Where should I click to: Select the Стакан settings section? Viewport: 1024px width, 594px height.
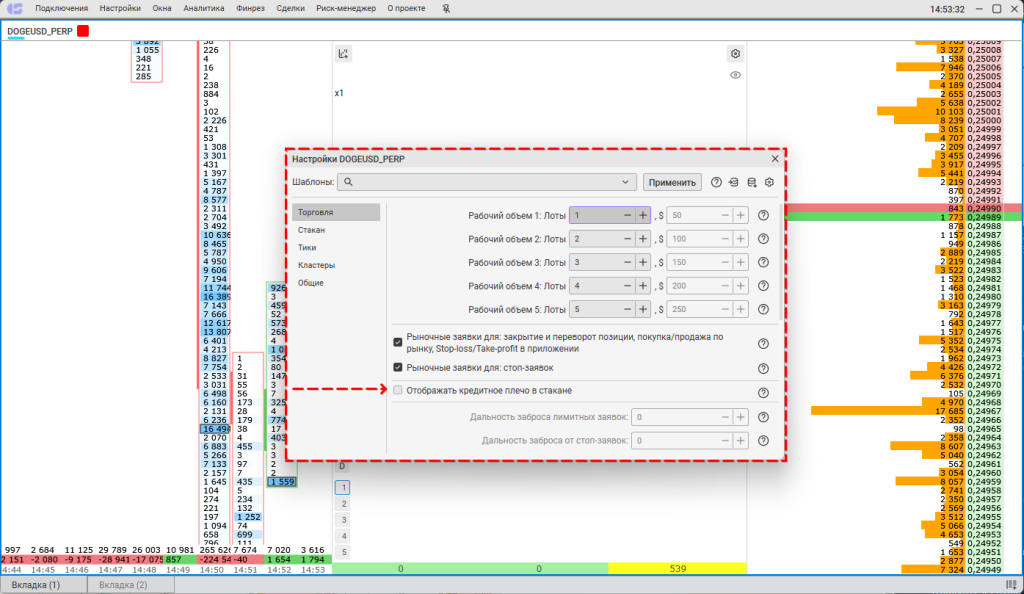coord(311,230)
